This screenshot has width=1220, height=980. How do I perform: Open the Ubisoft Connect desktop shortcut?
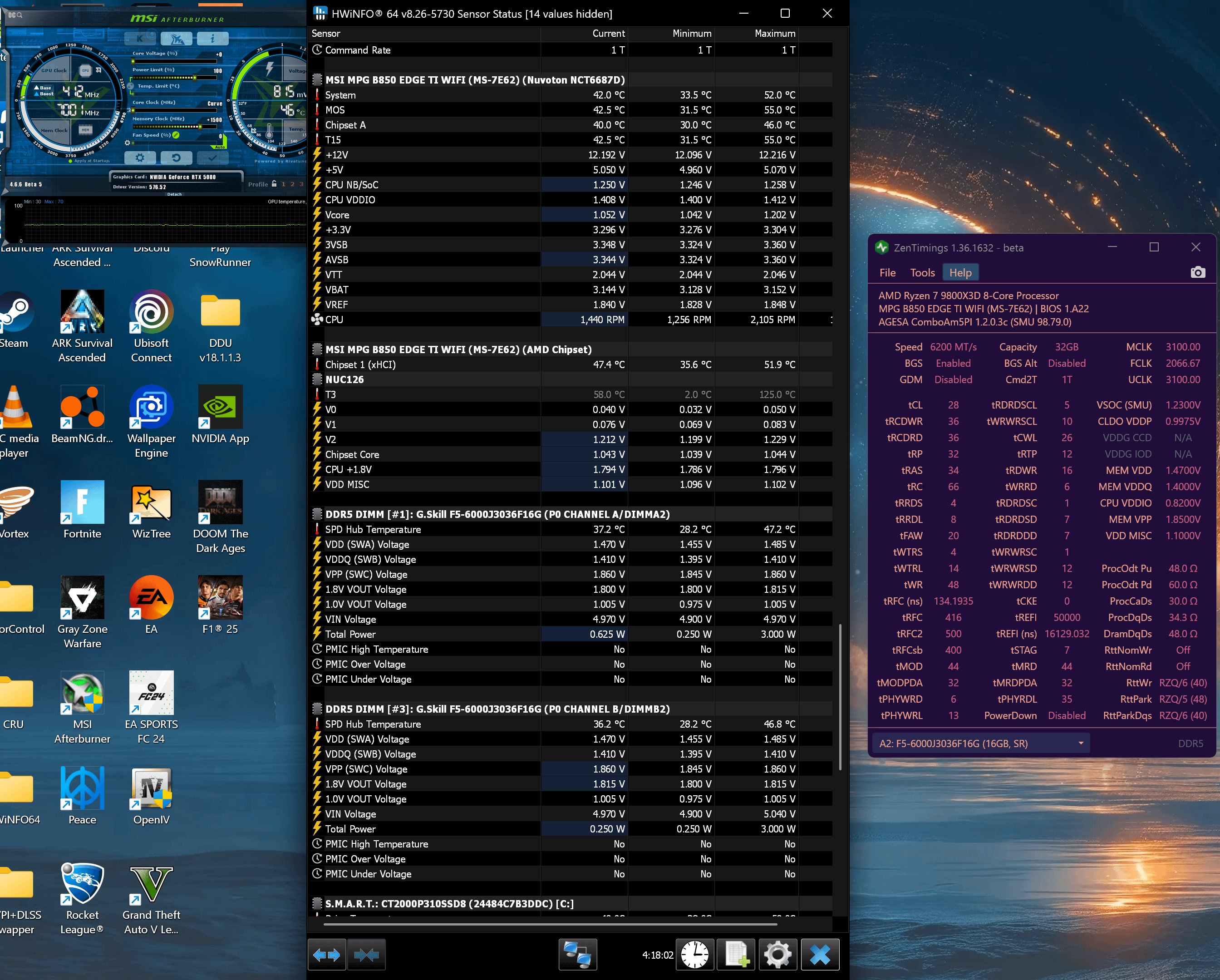[x=151, y=327]
